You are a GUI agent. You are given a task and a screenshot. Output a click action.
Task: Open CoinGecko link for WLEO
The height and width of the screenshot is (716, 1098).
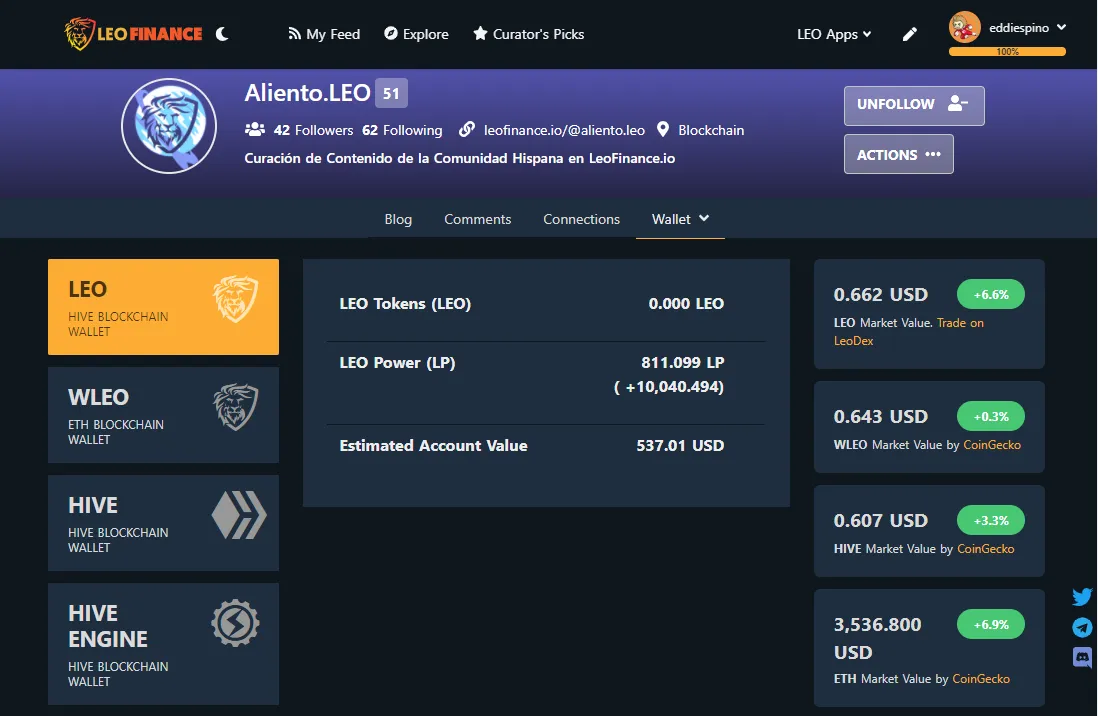(x=992, y=445)
